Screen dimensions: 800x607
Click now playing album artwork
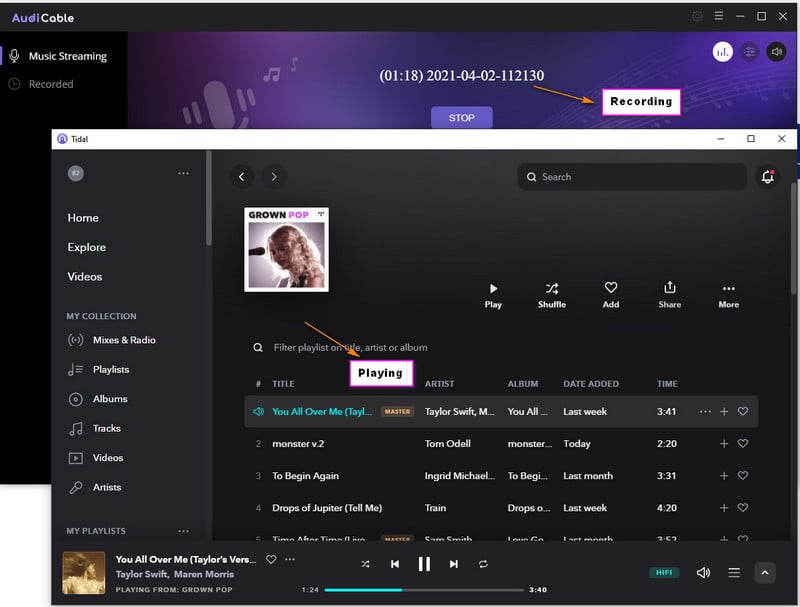pyautogui.click(x=84, y=573)
